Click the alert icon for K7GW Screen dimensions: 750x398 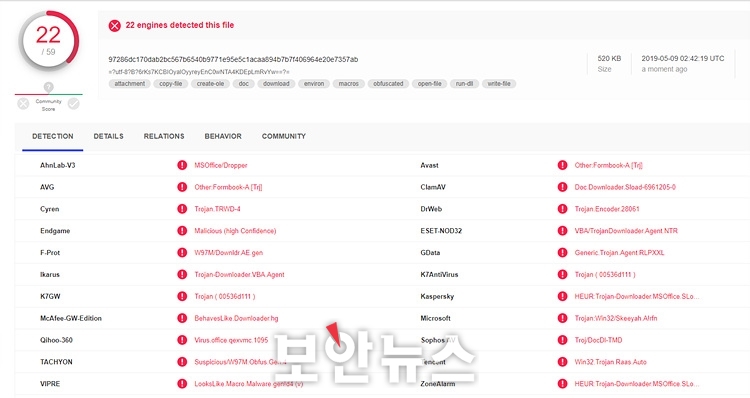click(182, 296)
